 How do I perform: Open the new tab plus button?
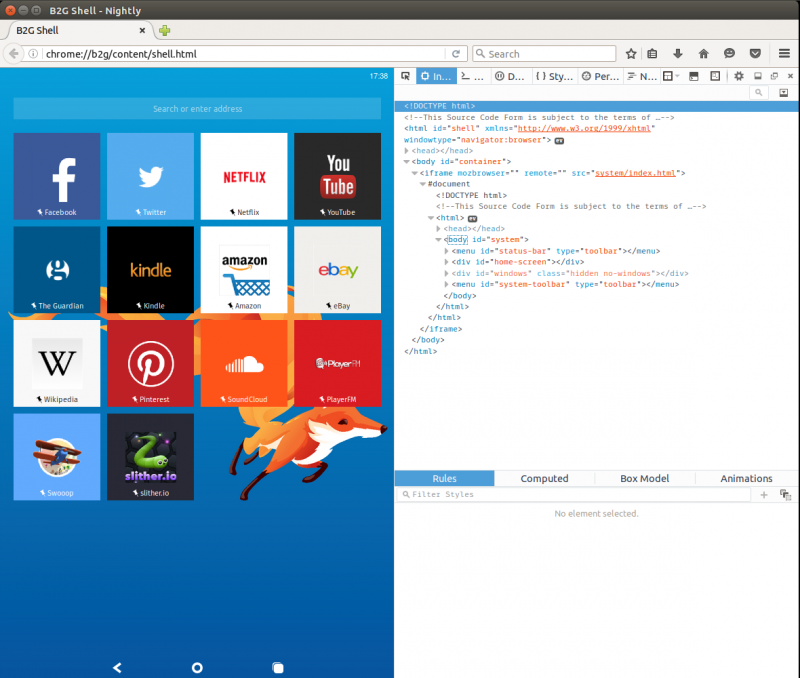tap(164, 30)
